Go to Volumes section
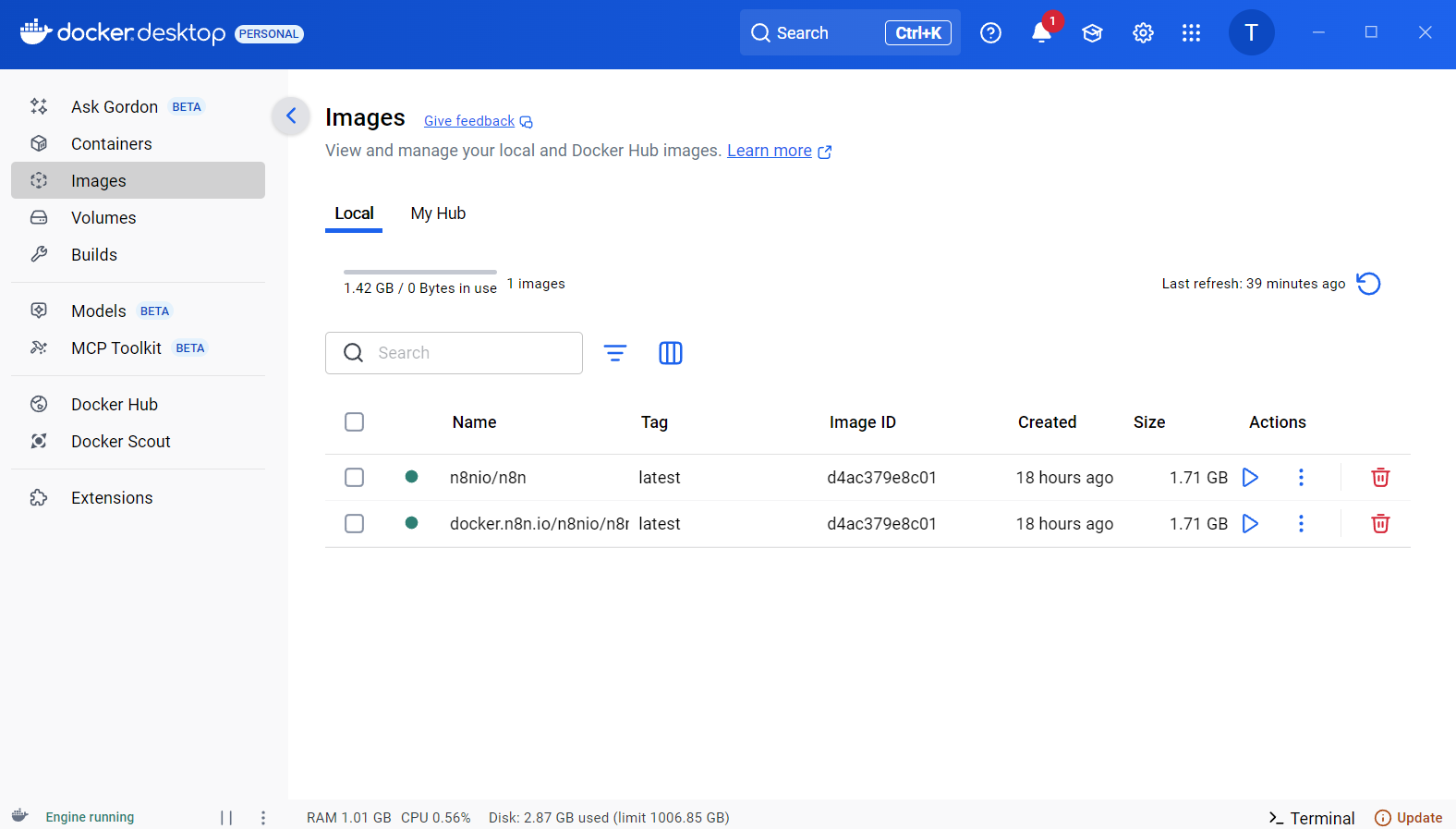 [139, 217]
